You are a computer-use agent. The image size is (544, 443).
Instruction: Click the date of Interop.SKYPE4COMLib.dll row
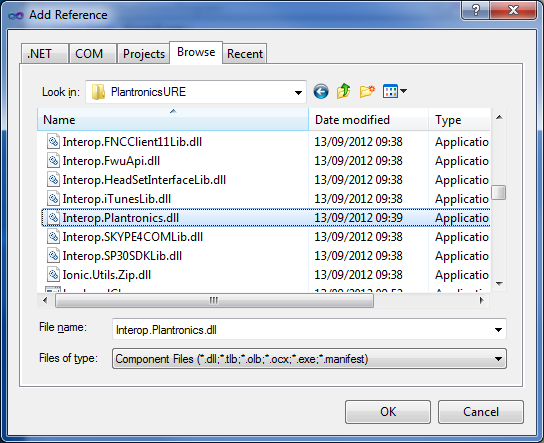point(358,237)
